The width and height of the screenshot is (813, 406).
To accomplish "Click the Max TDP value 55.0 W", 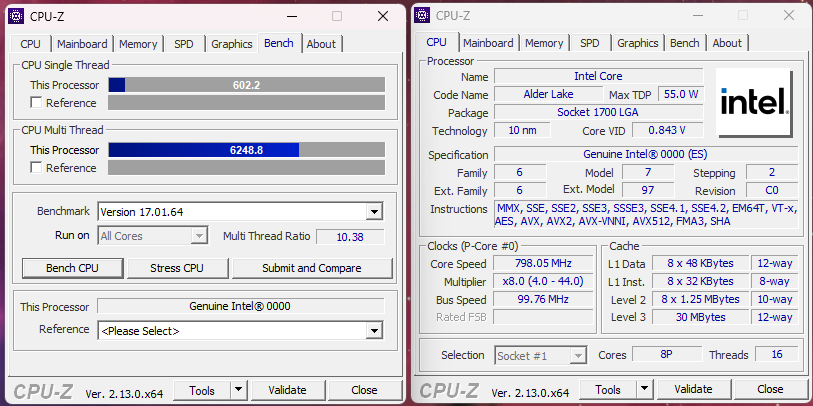I will click(x=681, y=94).
